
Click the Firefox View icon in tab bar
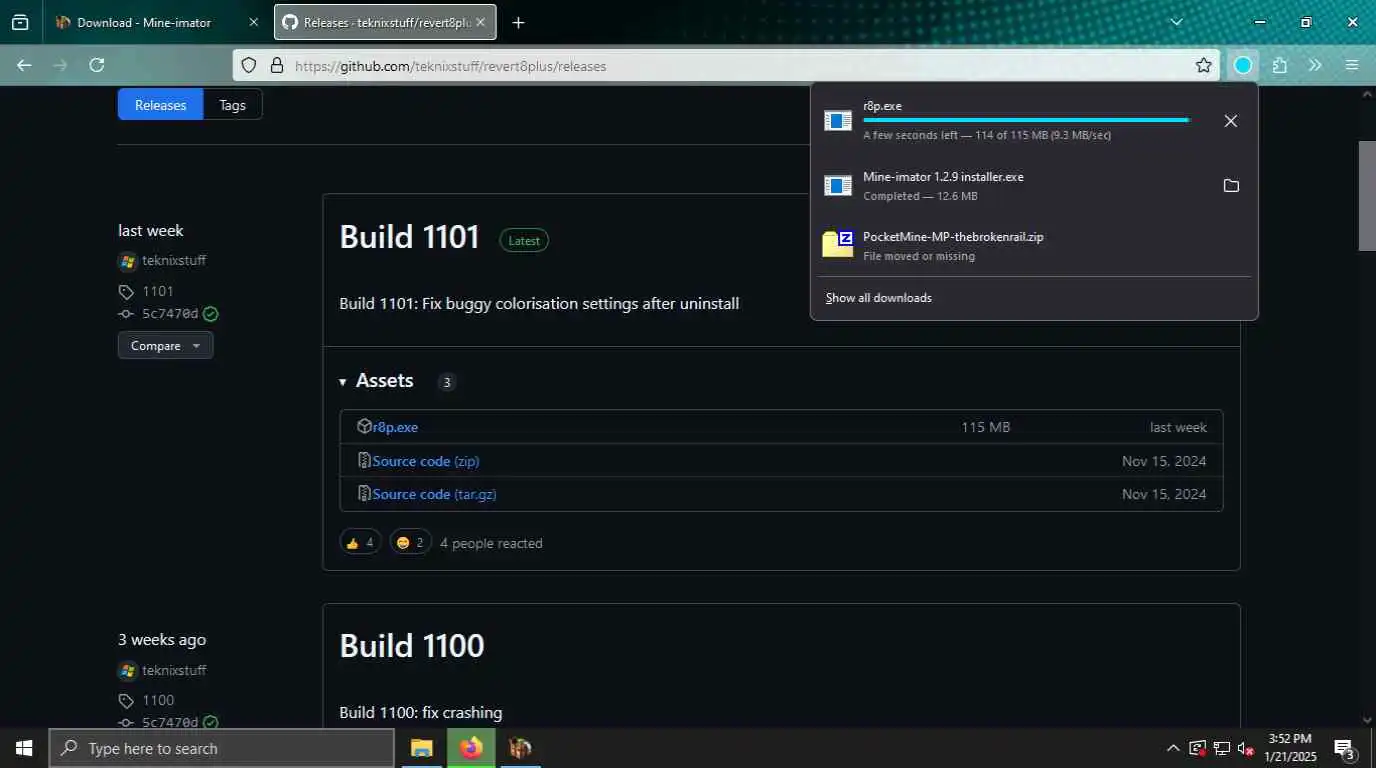pos(20,22)
